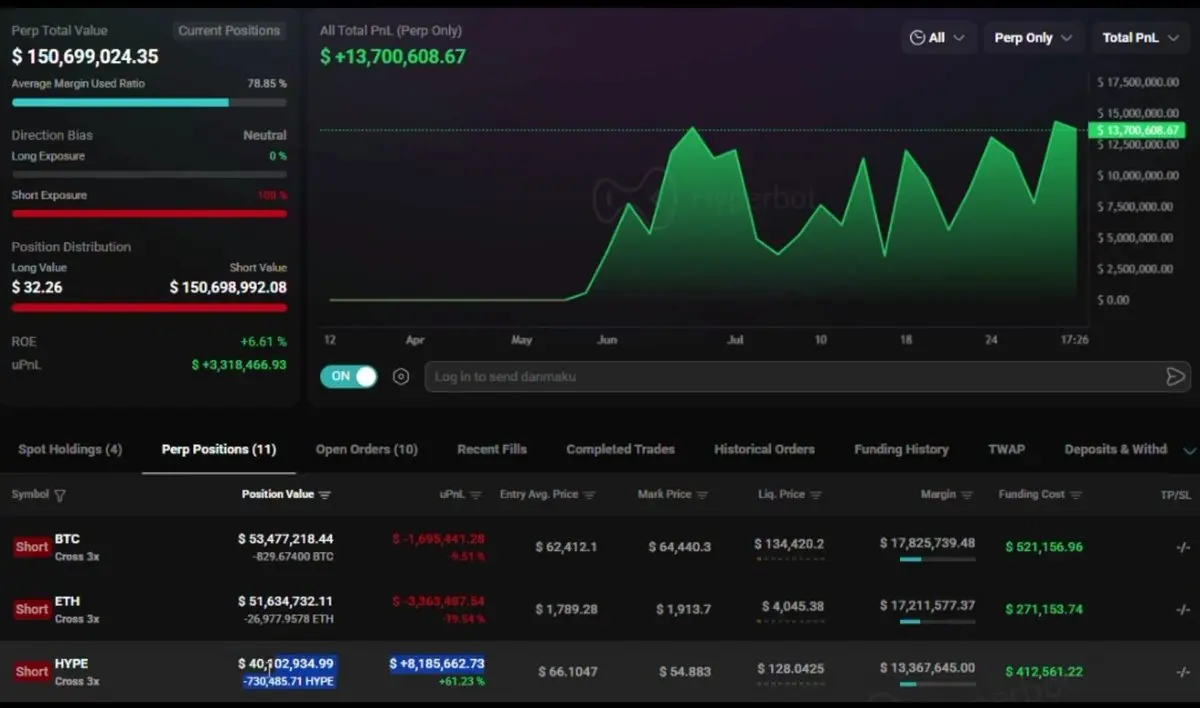
Task: Click the BTC Short badge
Action: 31,547
